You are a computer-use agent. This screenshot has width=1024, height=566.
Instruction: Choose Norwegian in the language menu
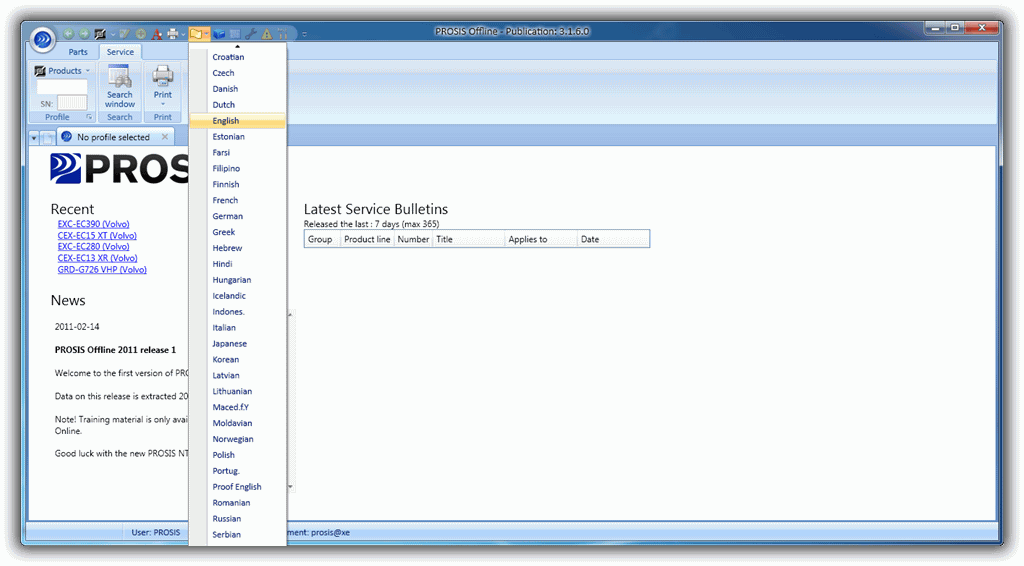[238, 439]
